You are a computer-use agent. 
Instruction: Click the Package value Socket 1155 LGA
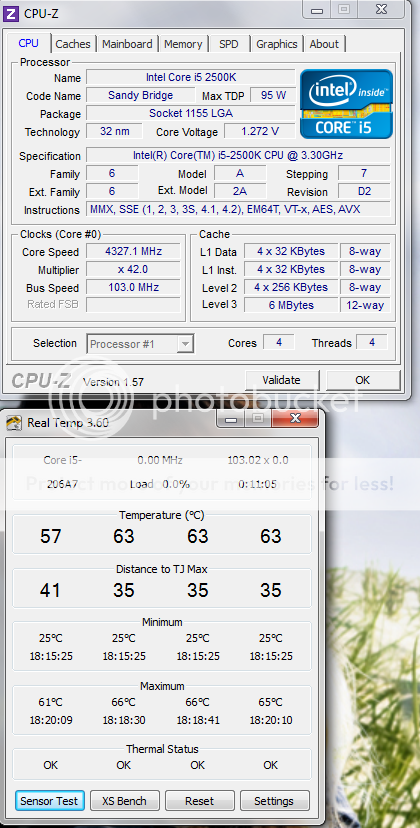[x=191, y=113]
